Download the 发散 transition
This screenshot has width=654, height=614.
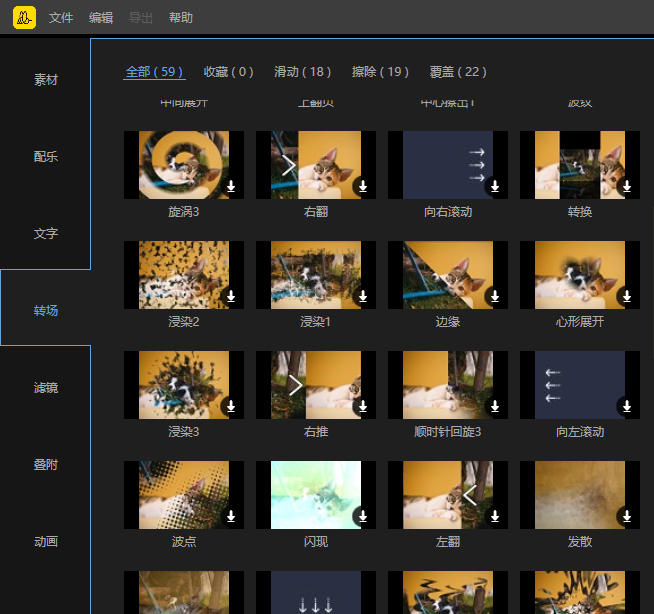click(626, 517)
